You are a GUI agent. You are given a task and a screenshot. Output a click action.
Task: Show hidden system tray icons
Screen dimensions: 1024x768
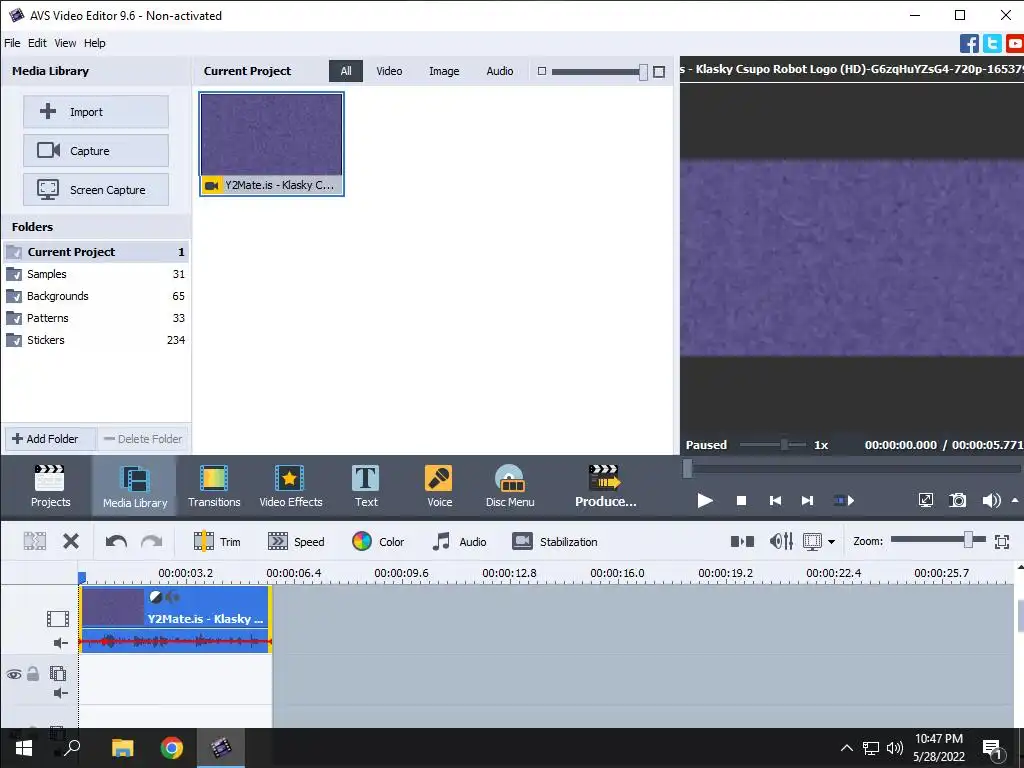(846, 748)
